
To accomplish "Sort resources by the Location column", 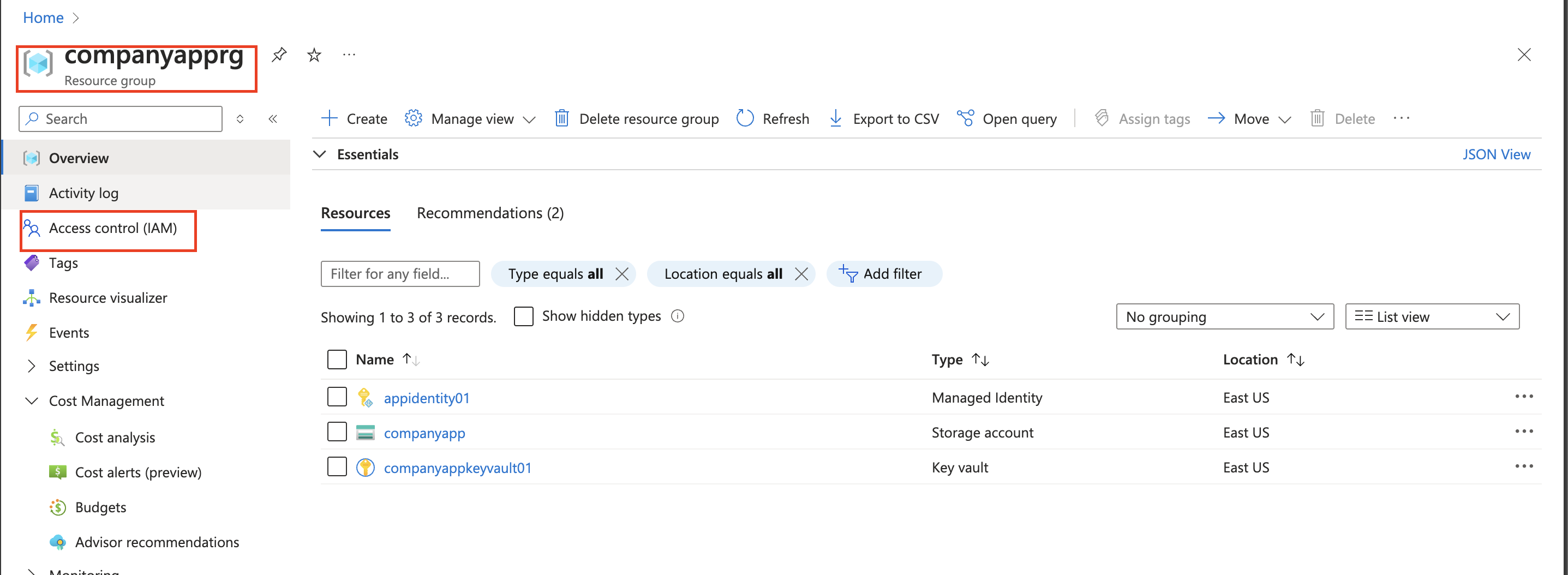I will pyautogui.click(x=1263, y=360).
